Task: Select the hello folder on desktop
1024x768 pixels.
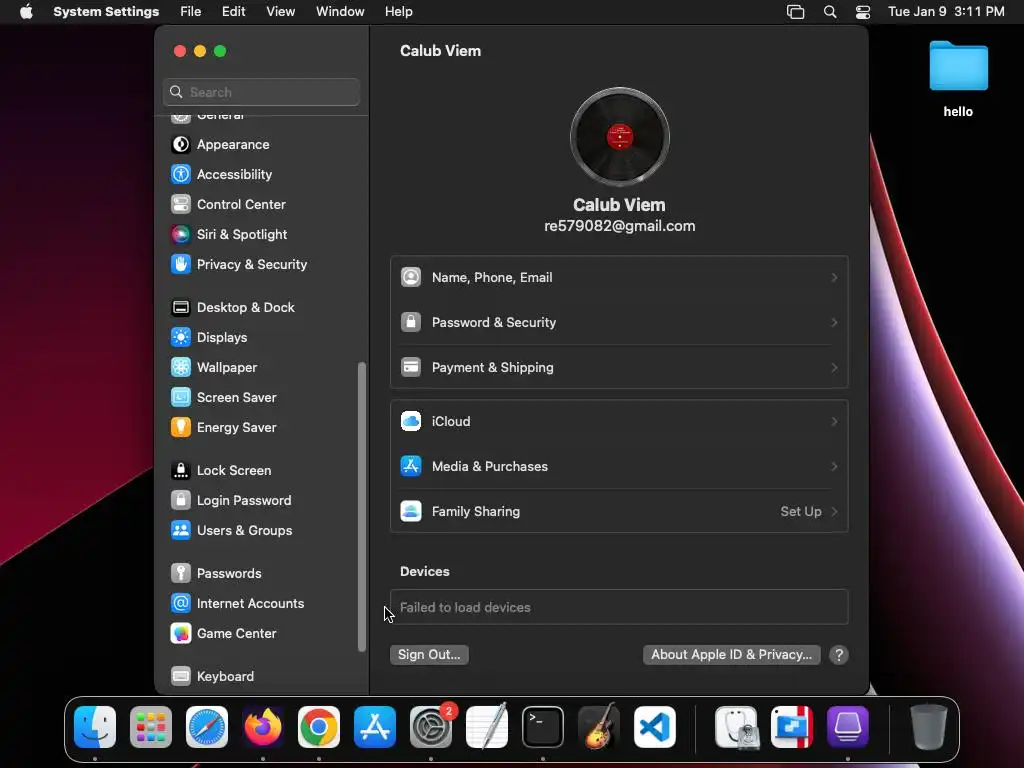Action: tap(958, 80)
